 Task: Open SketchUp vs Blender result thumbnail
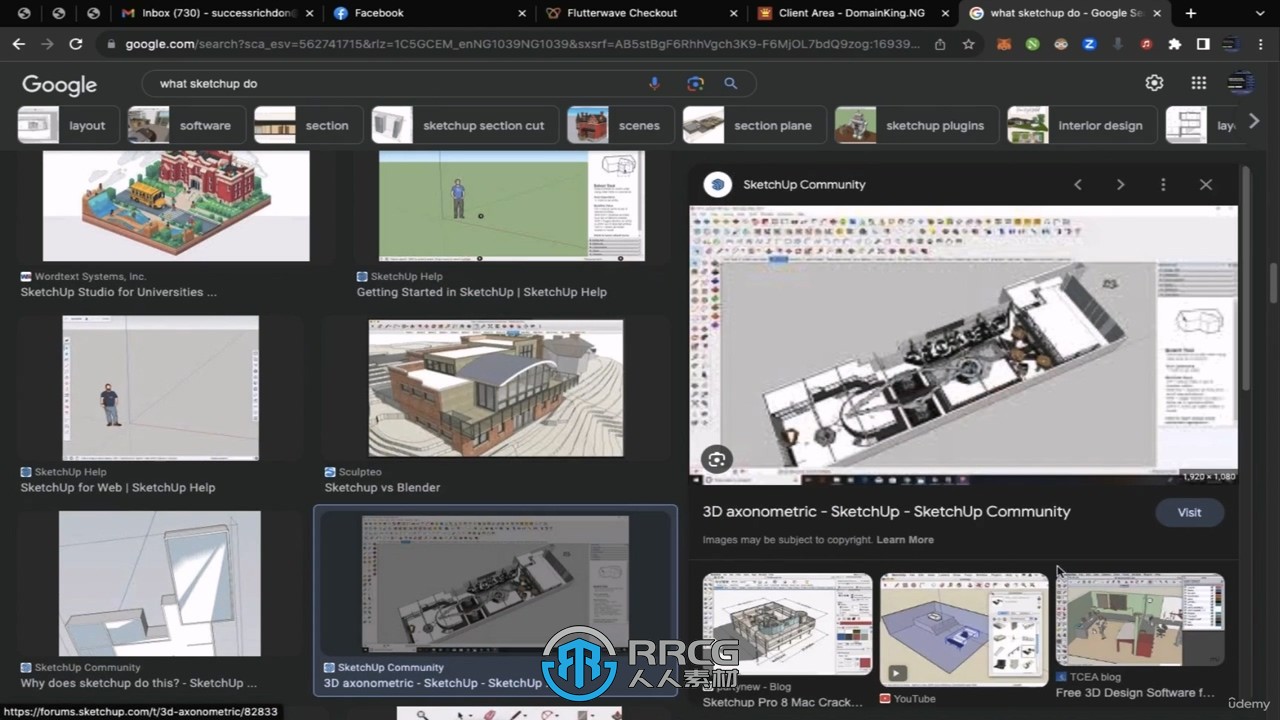click(496, 388)
